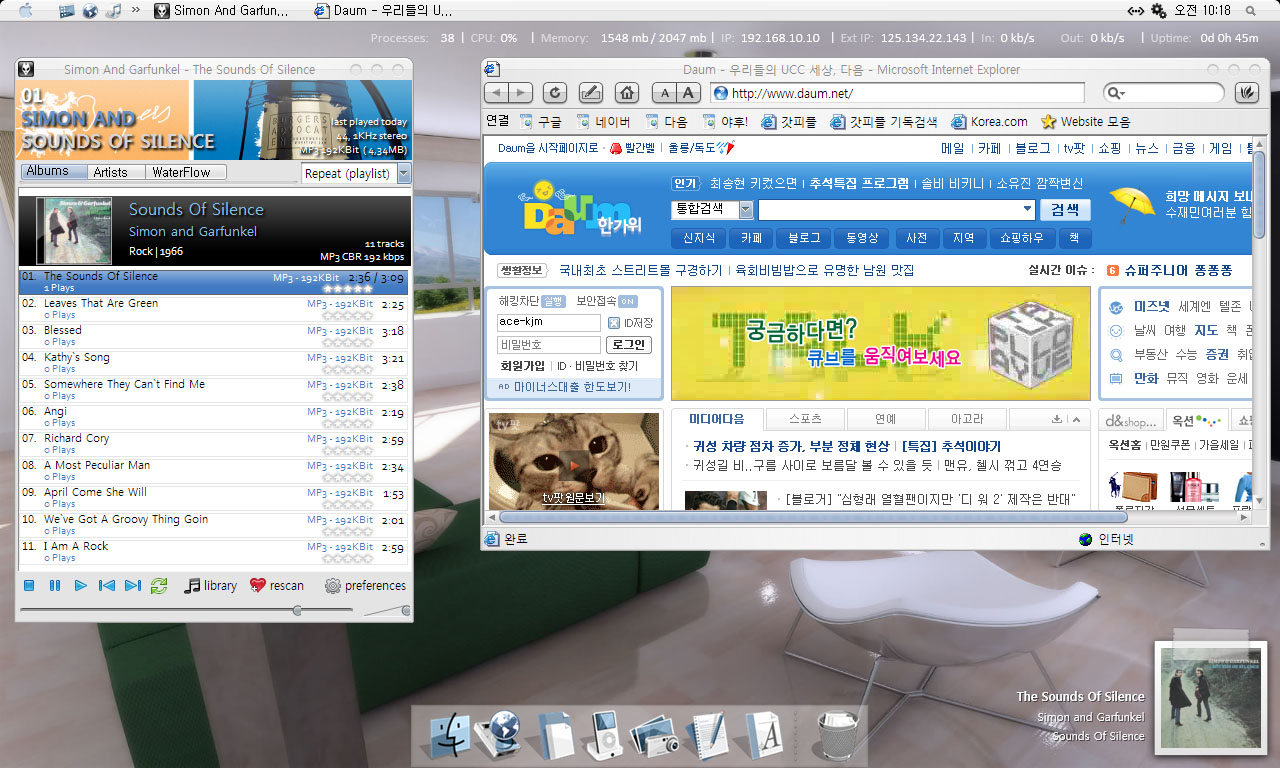Pause the current song

[x=55, y=585]
